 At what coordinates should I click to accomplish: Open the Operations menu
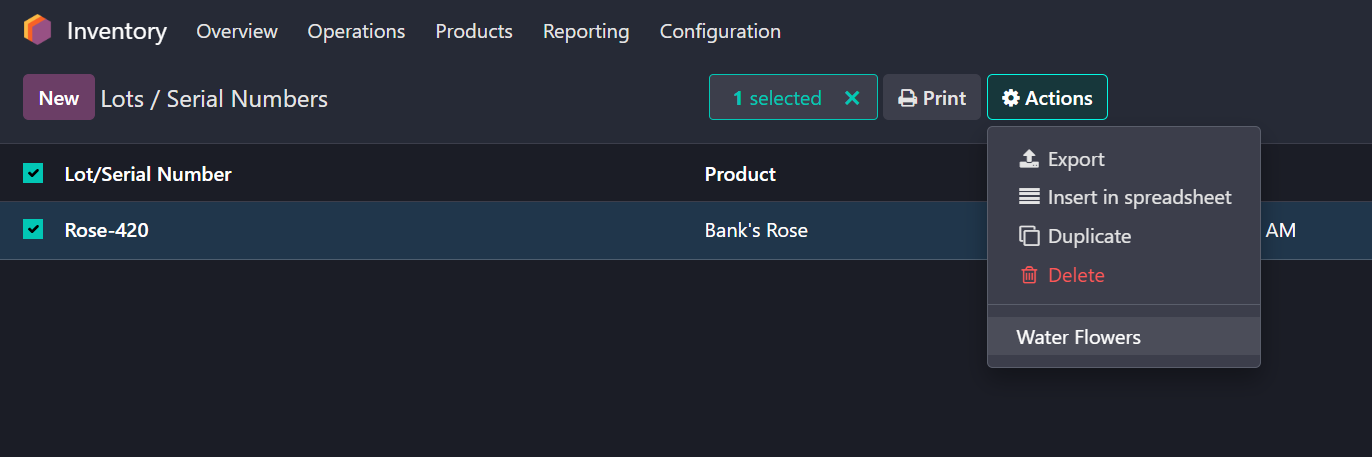tap(356, 31)
